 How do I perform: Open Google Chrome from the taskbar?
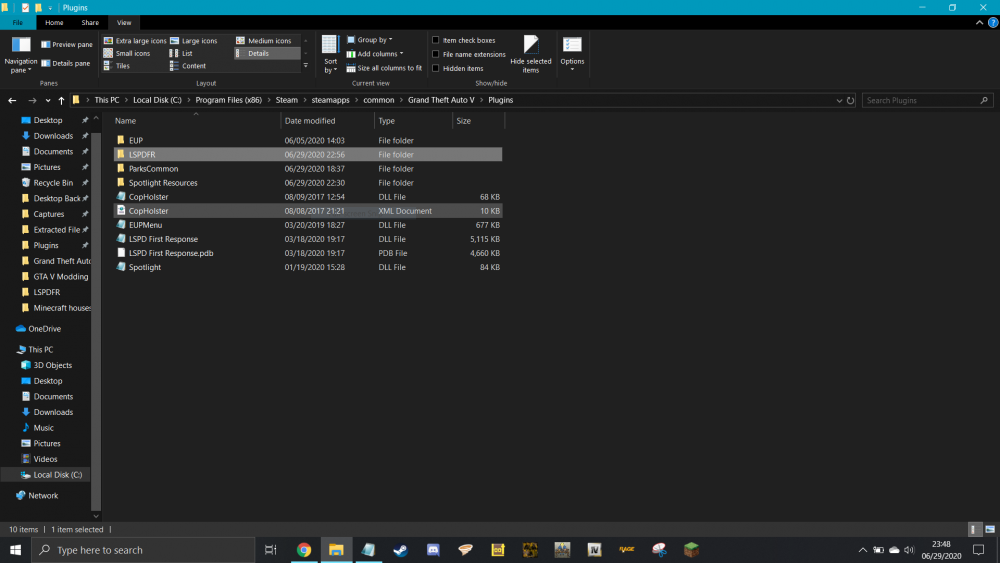(304, 550)
